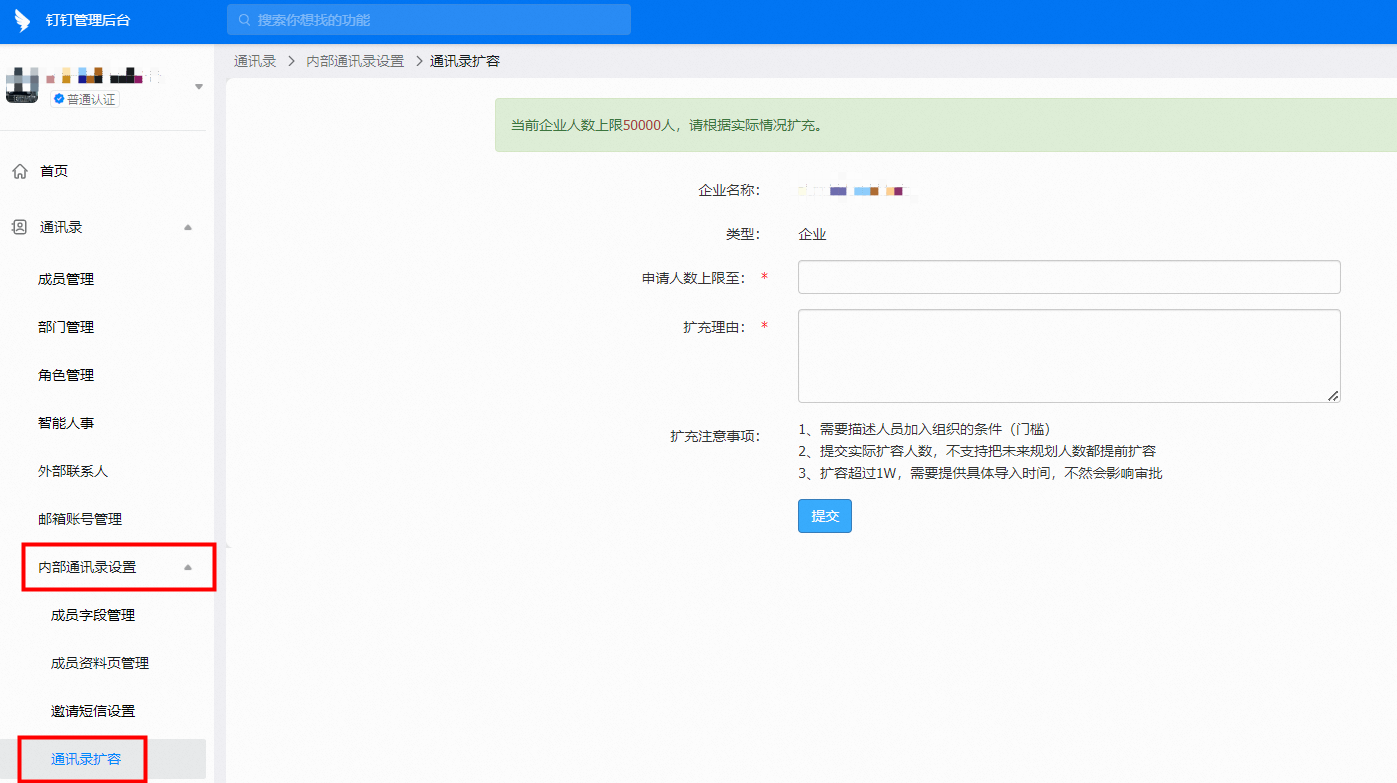This screenshot has height=783, width=1397.
Task: Click into the 扩充理由 text area
Action: tap(1068, 356)
